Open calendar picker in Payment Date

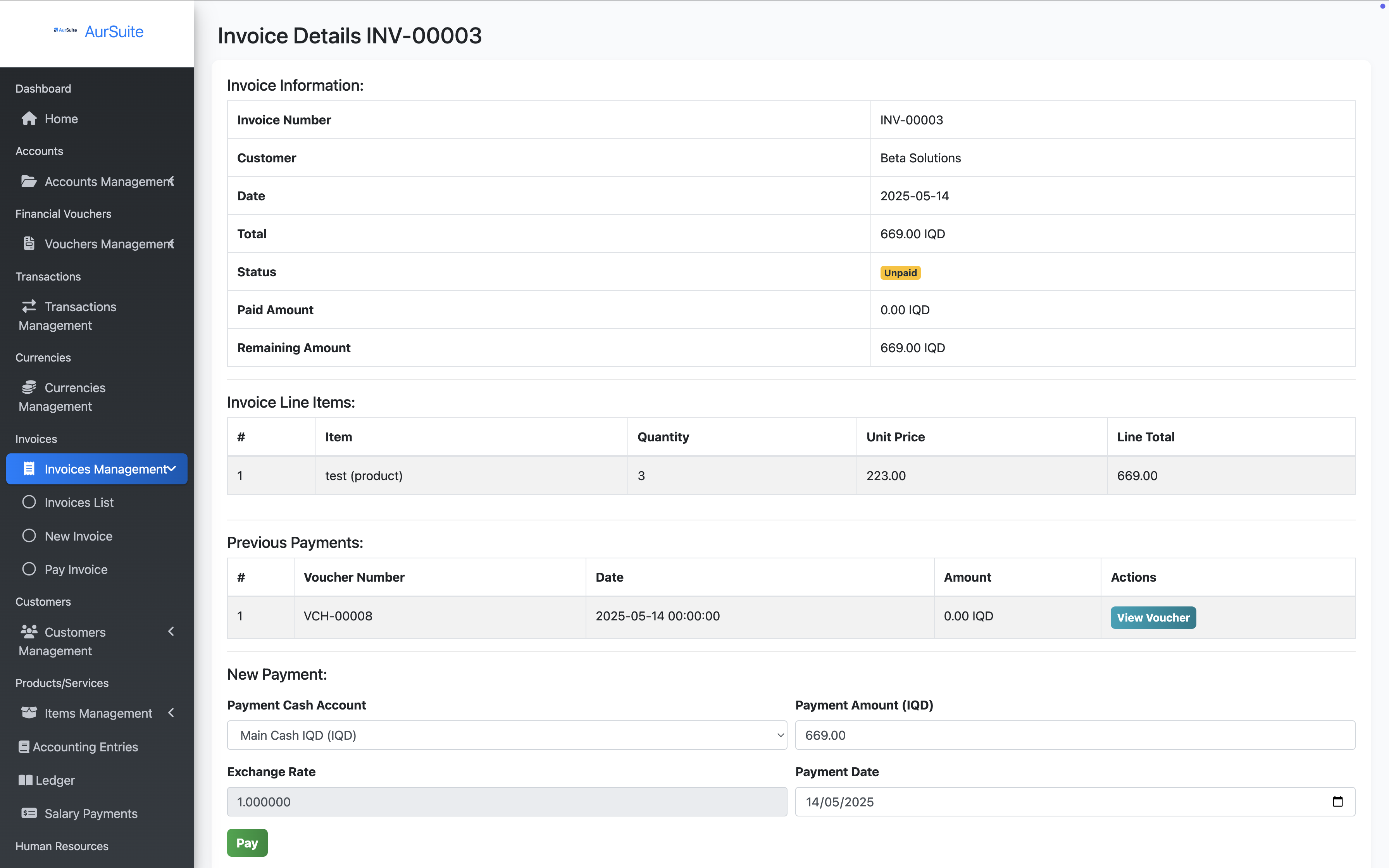[x=1337, y=802]
